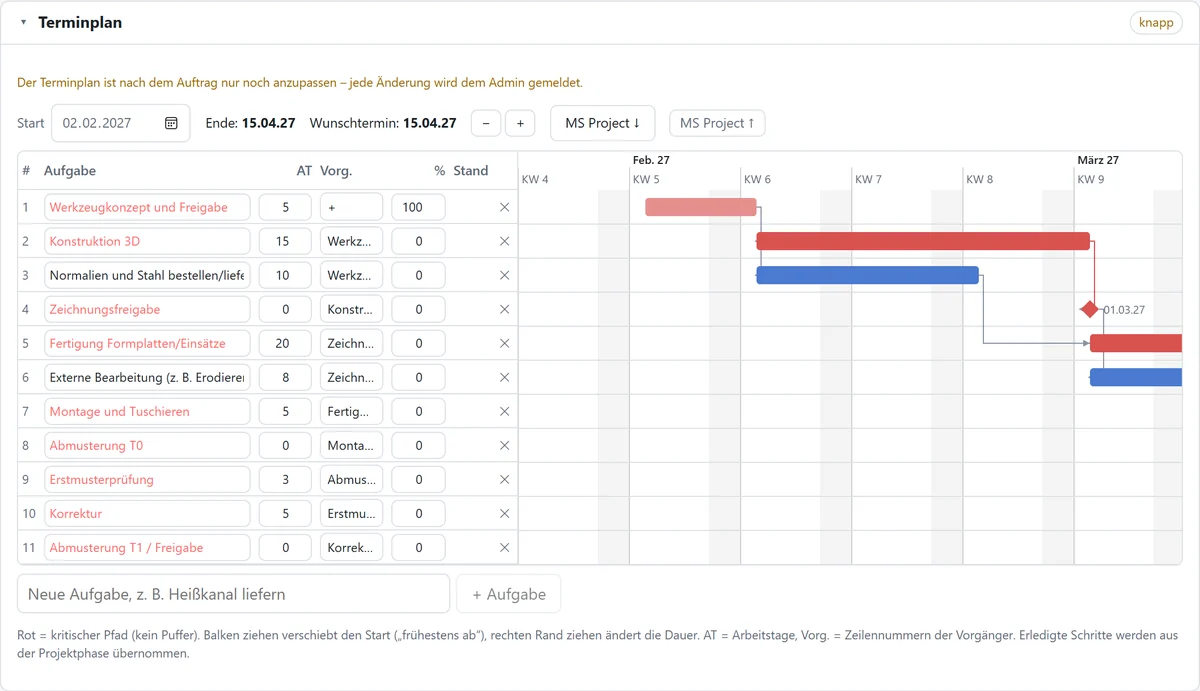Click AT duration field of Erstmusterprüfung

(285, 479)
